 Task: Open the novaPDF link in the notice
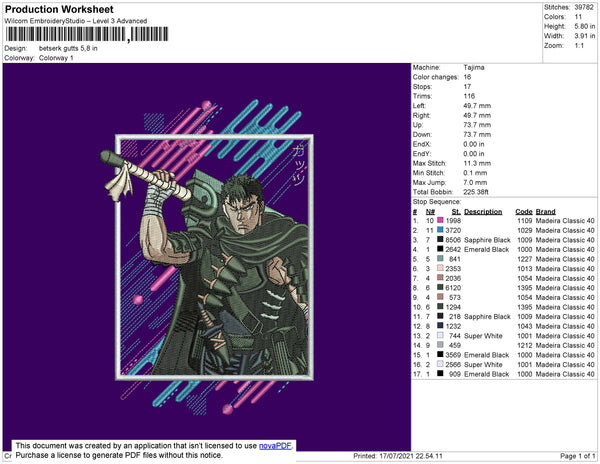tap(275, 446)
